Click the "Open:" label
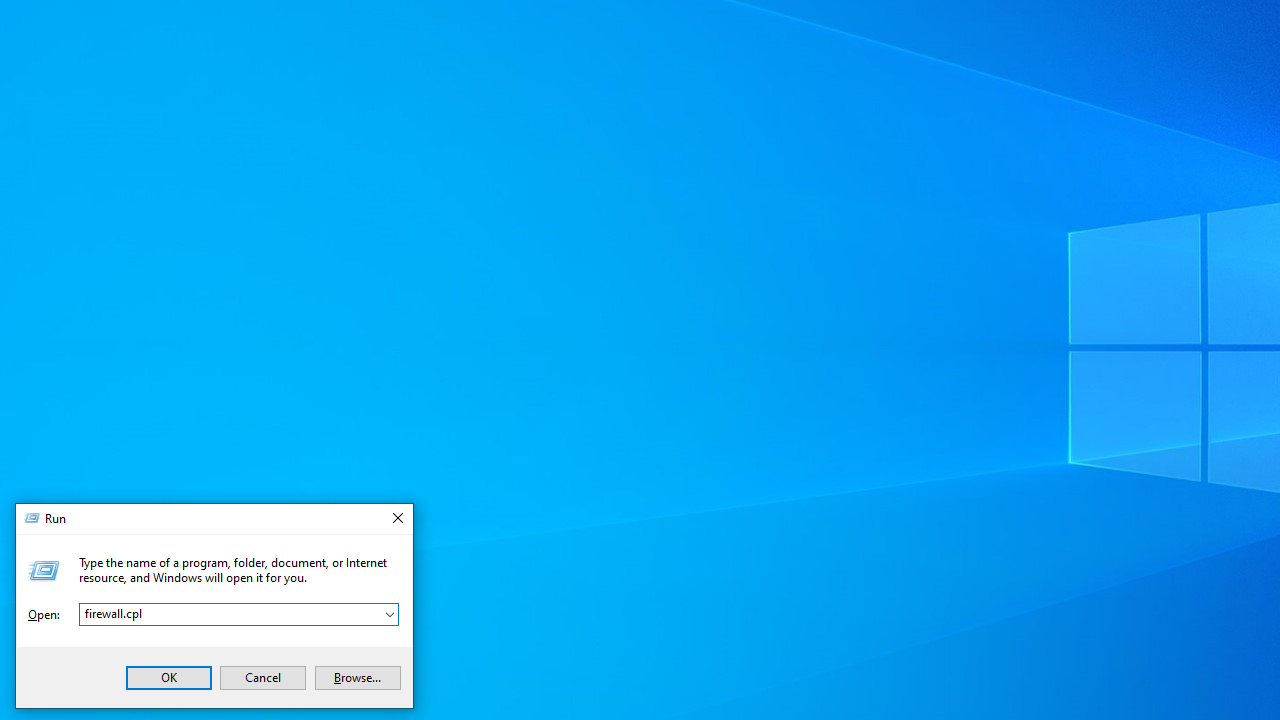The image size is (1280, 720). coord(44,615)
